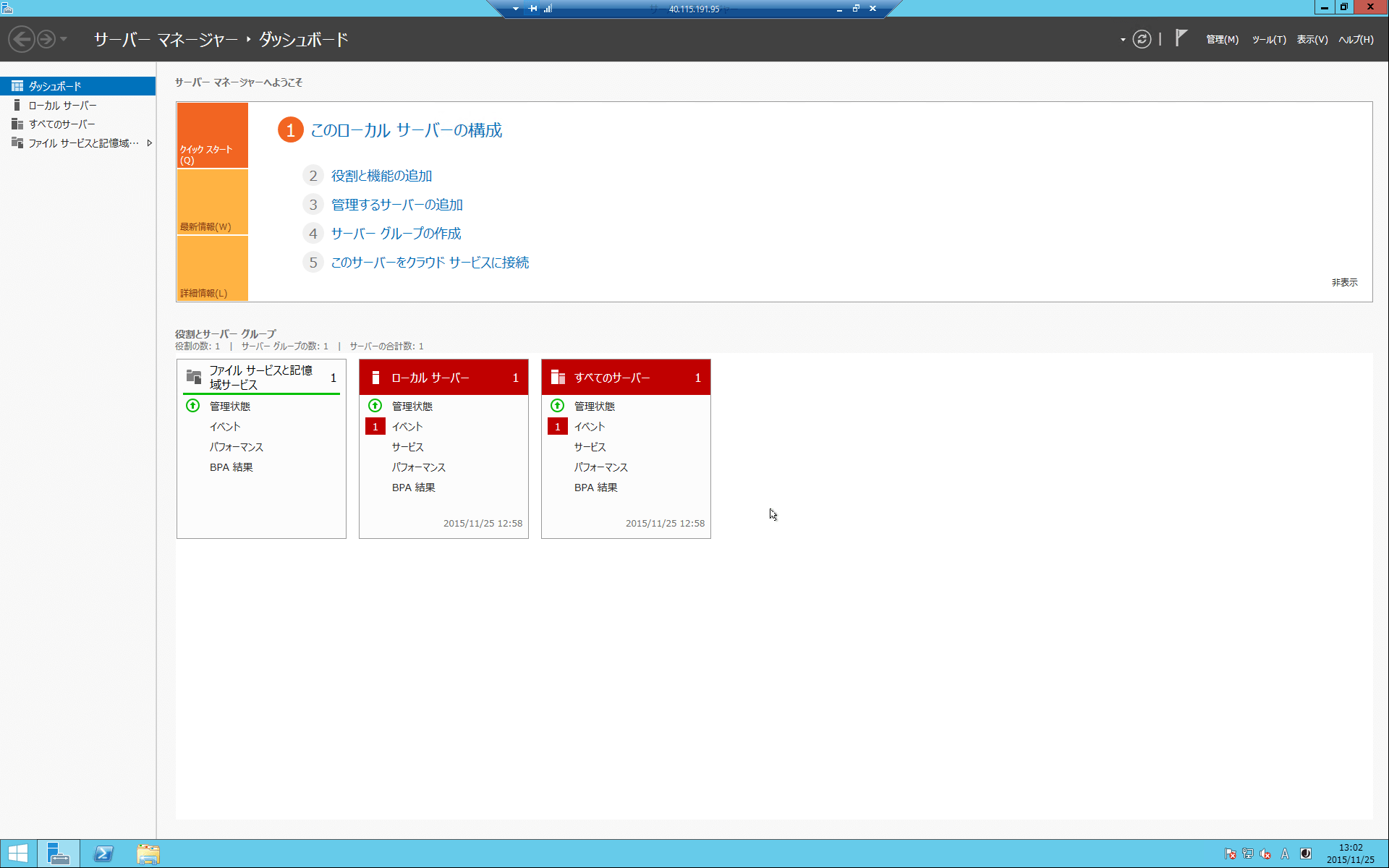Click the action center flag tray icon
The image size is (1389, 868).
pos(1230,854)
